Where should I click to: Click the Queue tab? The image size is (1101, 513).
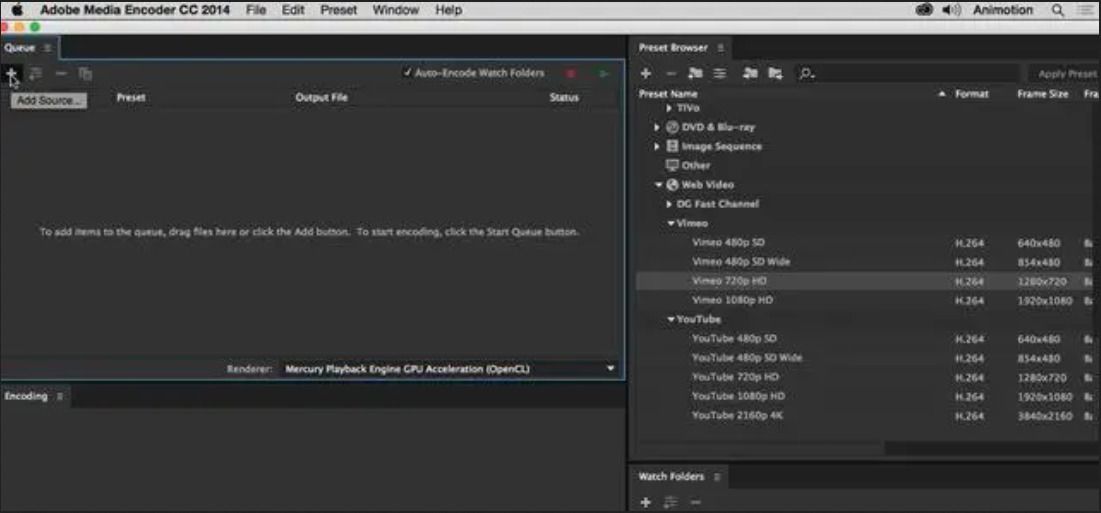click(20, 48)
